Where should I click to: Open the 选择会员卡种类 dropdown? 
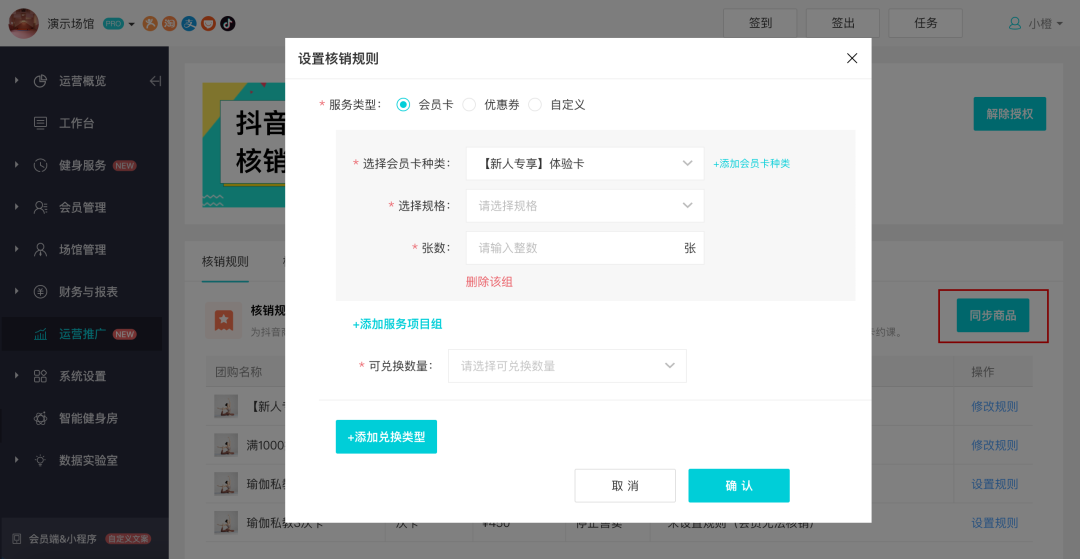point(584,163)
